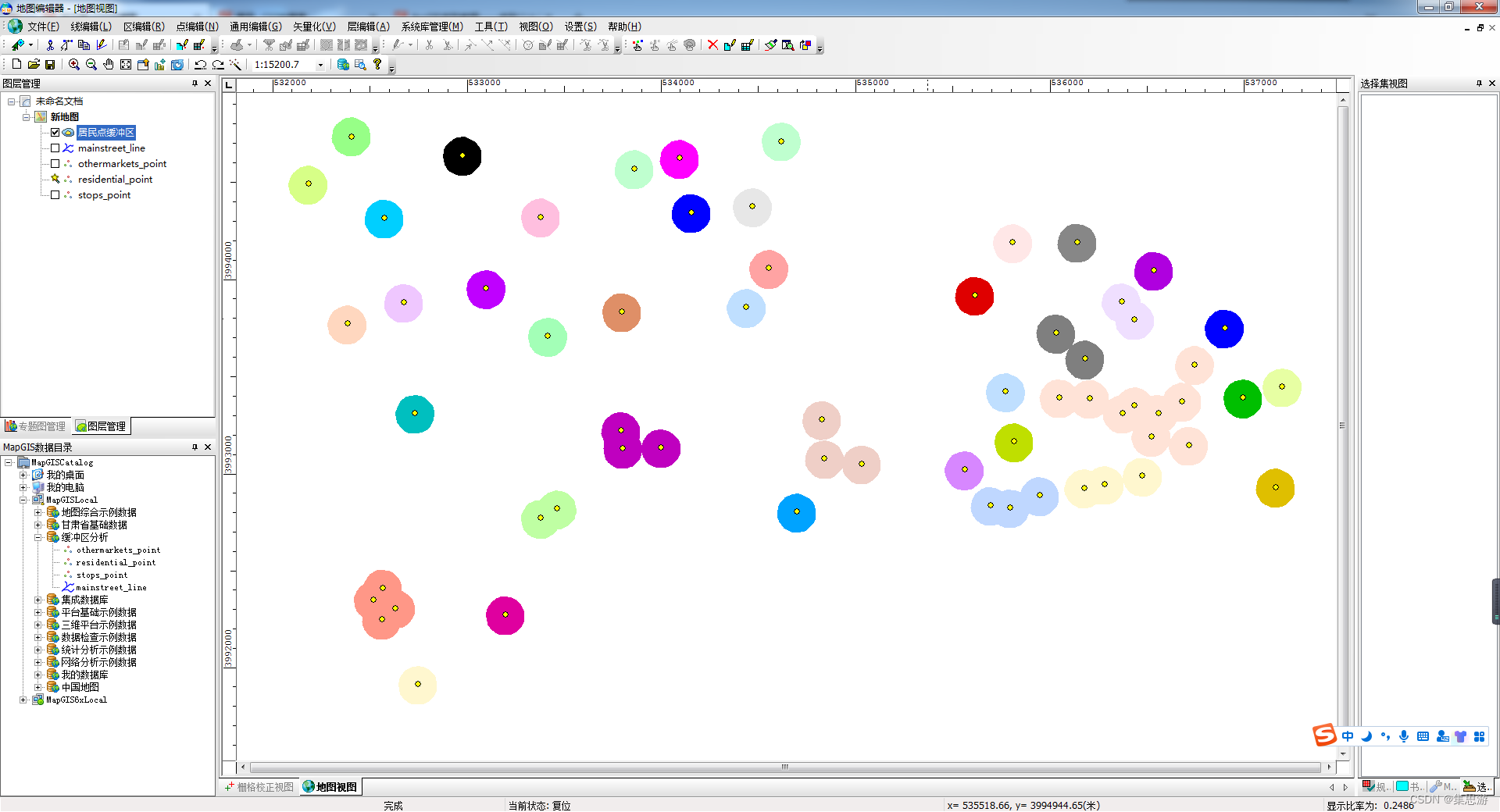Screen dimensions: 1500x812
Task: Click the next view redo arrow
Action: pyautogui.click(x=218, y=65)
